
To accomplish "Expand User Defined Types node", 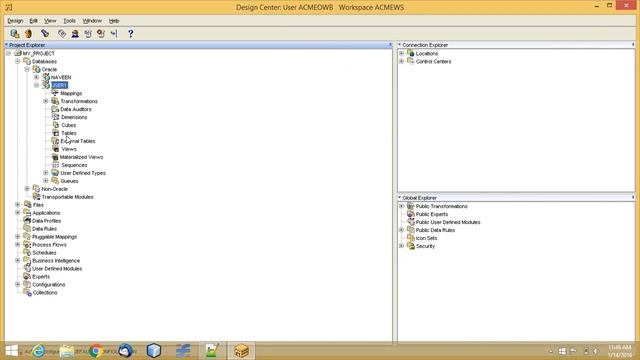I will 46,173.
